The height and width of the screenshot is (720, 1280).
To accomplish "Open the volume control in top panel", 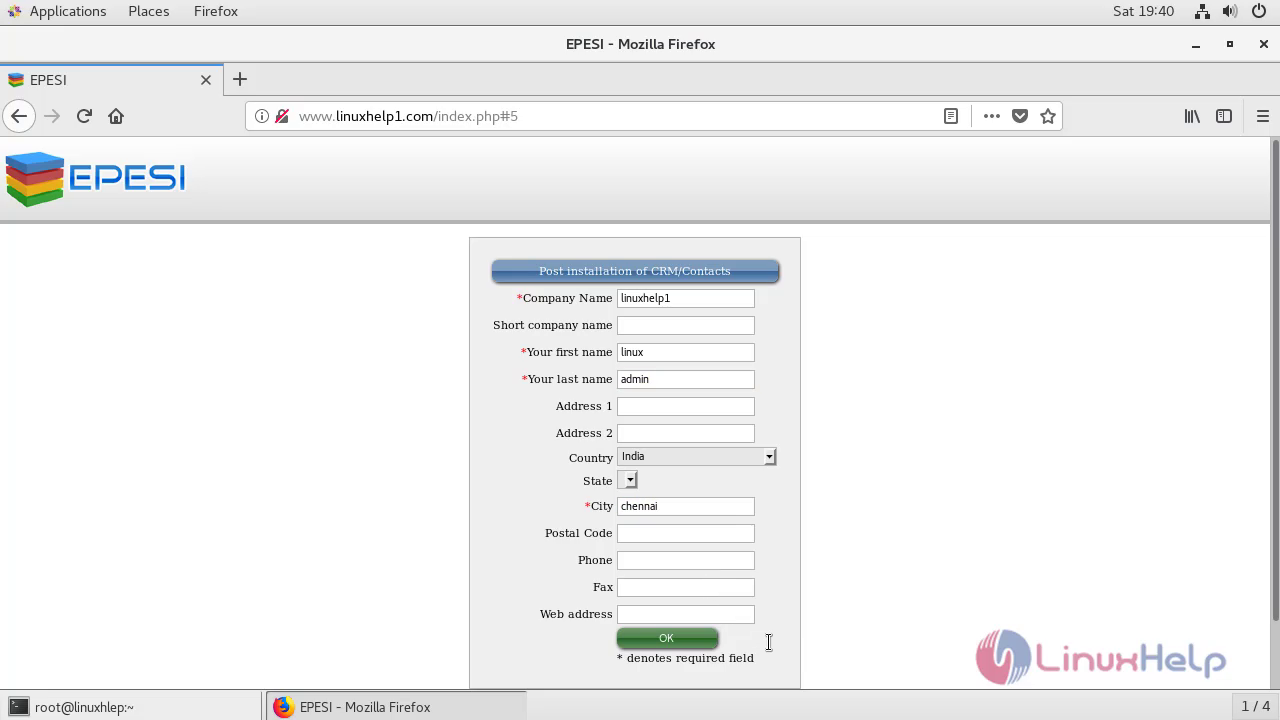I will [1230, 11].
